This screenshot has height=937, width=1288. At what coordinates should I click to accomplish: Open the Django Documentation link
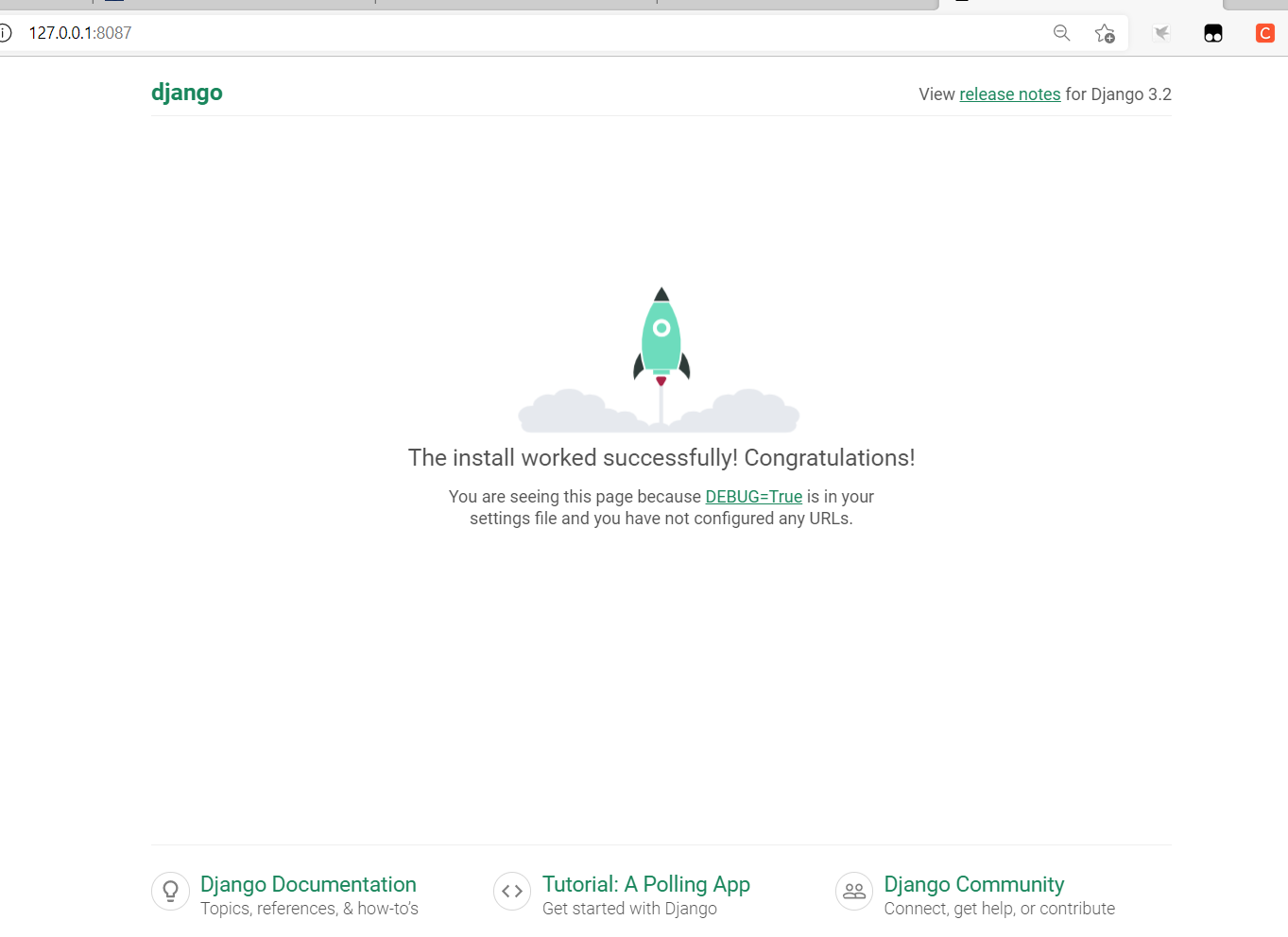point(308,884)
